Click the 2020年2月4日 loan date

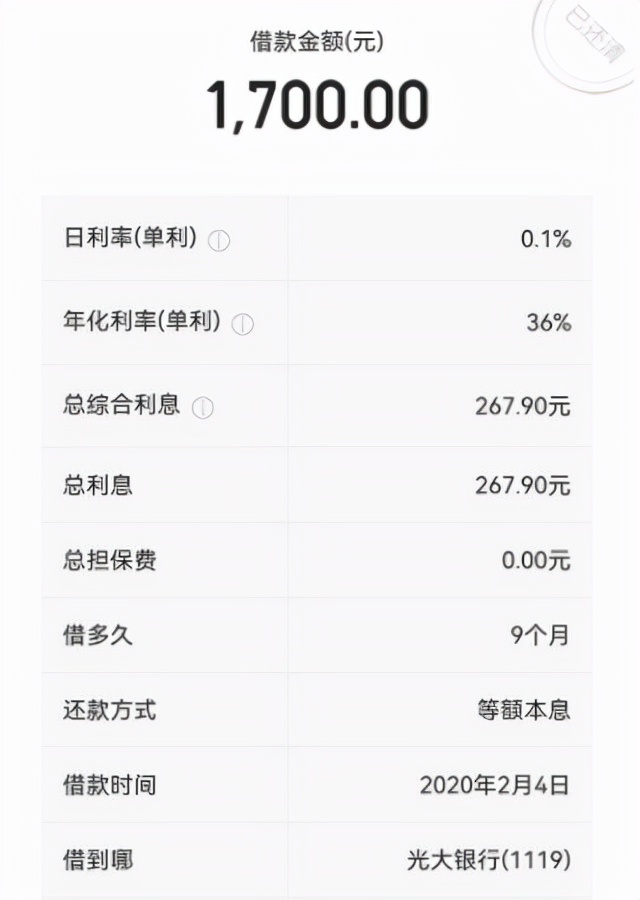pos(495,785)
